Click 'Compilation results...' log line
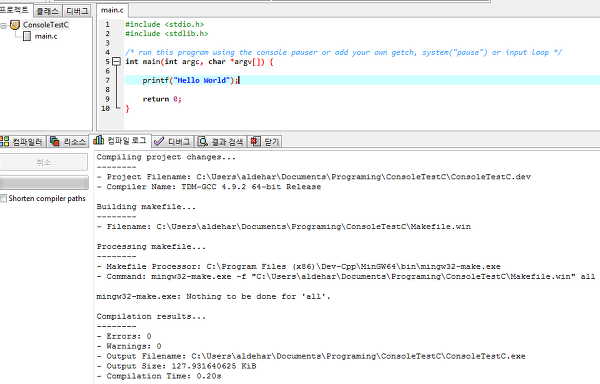 coord(151,316)
